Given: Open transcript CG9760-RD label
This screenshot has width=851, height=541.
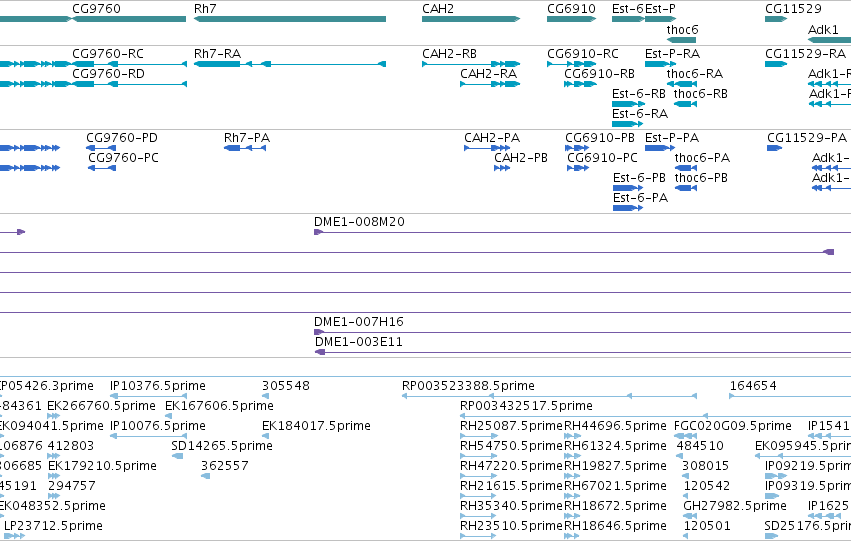Looking at the screenshot, I should coord(108,74).
